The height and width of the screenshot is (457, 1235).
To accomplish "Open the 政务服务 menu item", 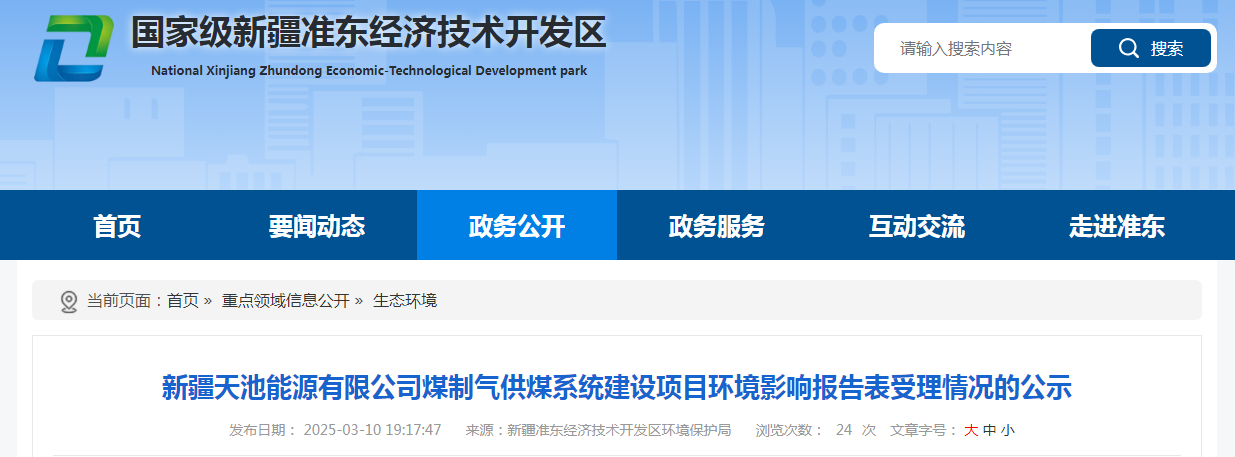I will tap(716, 226).
